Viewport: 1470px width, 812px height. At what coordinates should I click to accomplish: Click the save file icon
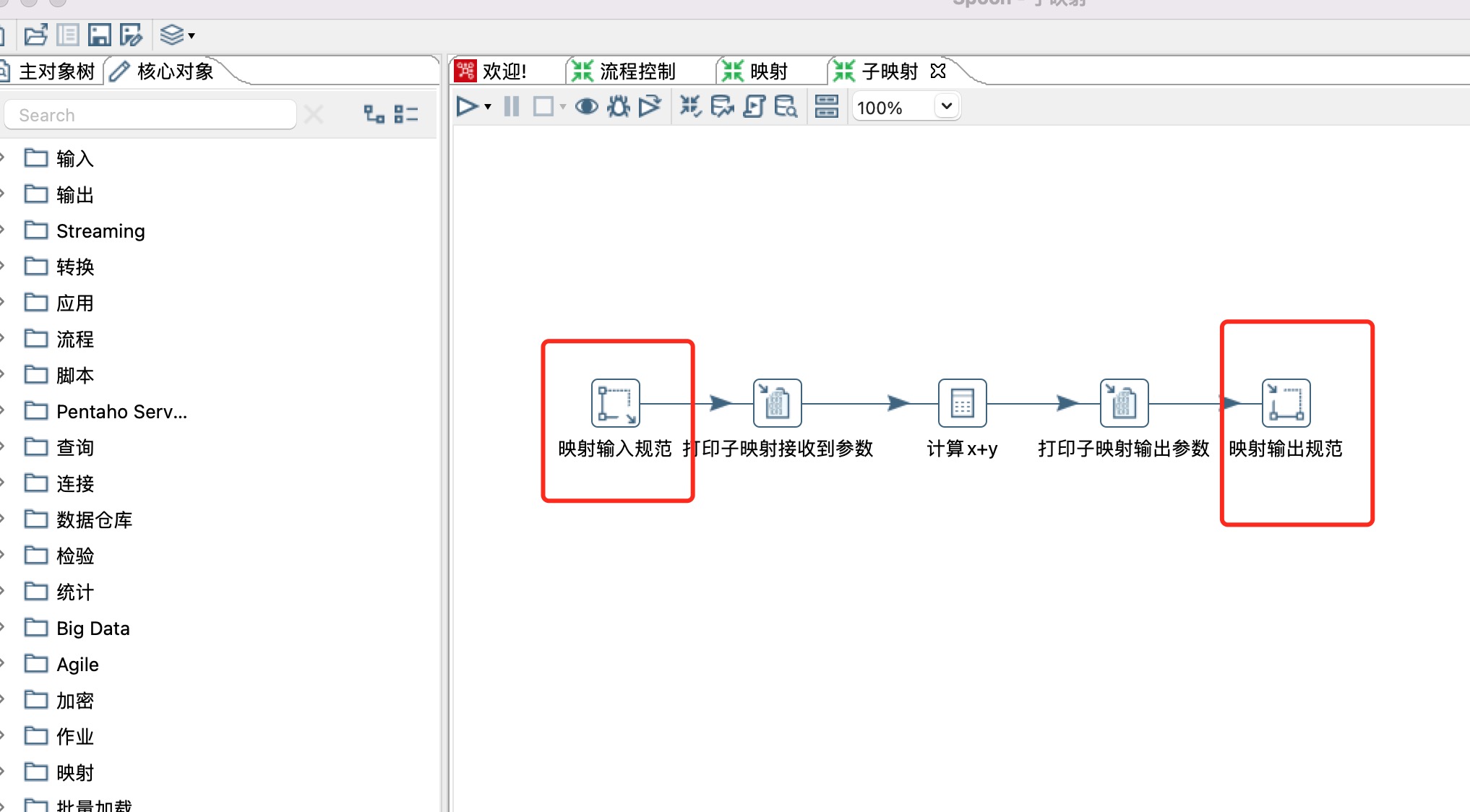(99, 35)
